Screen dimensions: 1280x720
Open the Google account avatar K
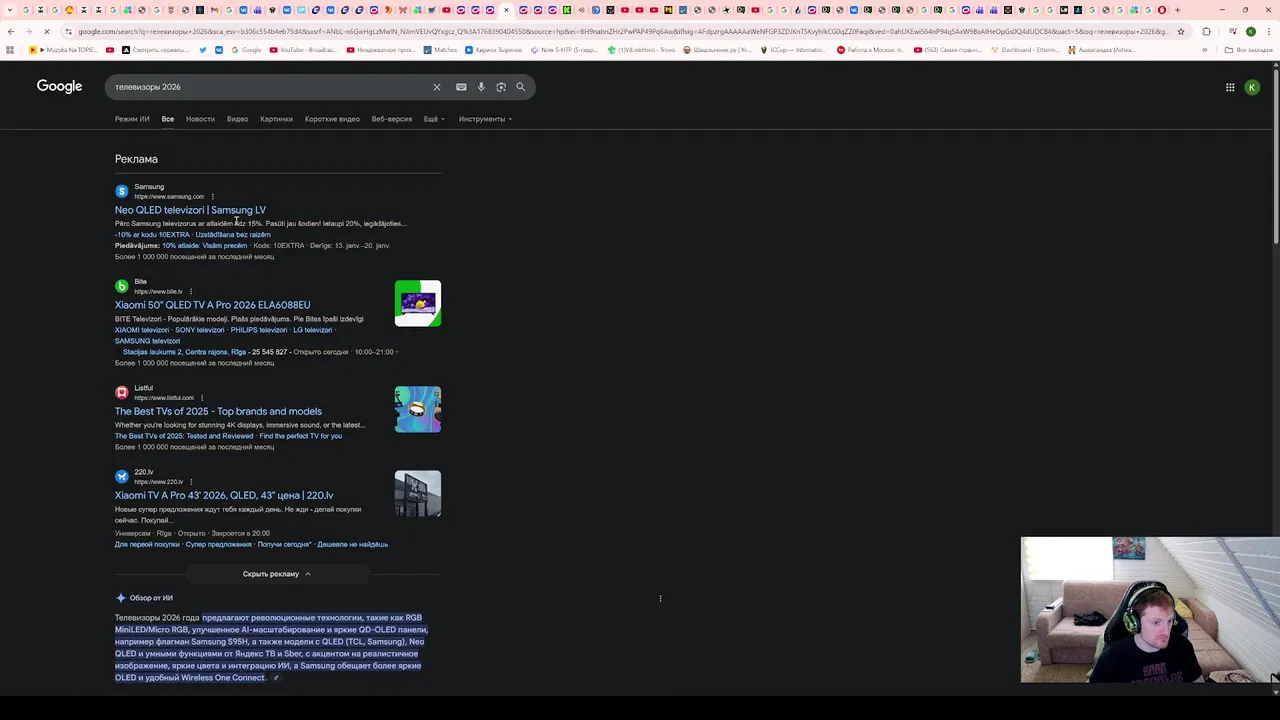(x=1252, y=87)
